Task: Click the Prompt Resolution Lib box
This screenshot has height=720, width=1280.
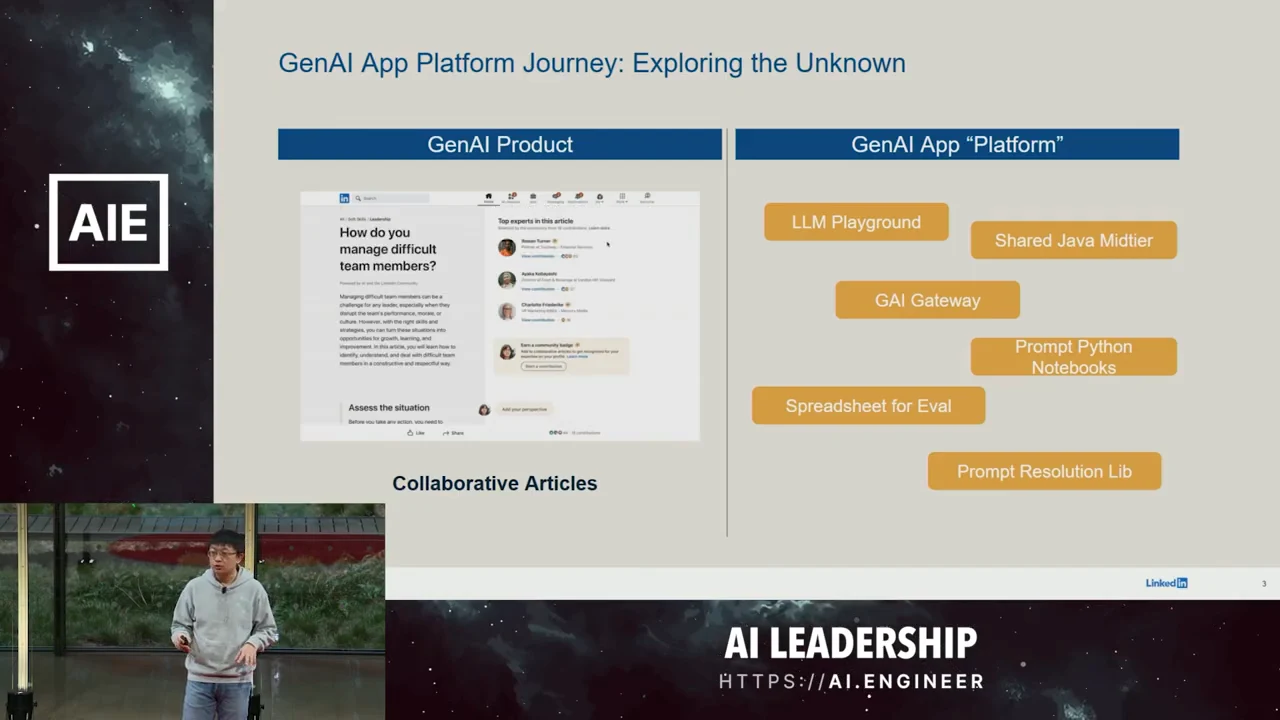Action: click(x=1044, y=471)
